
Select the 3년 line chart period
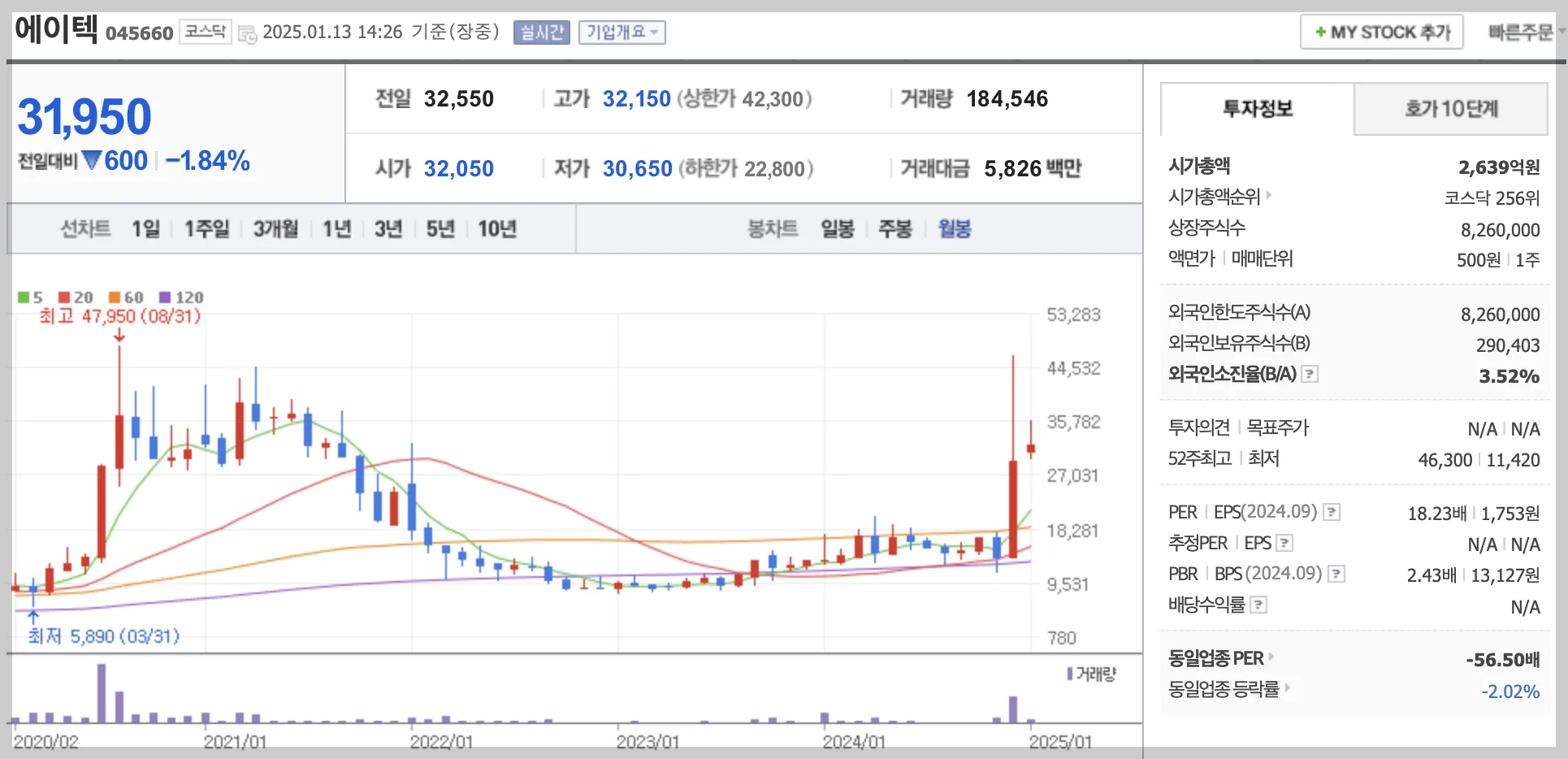click(x=388, y=229)
